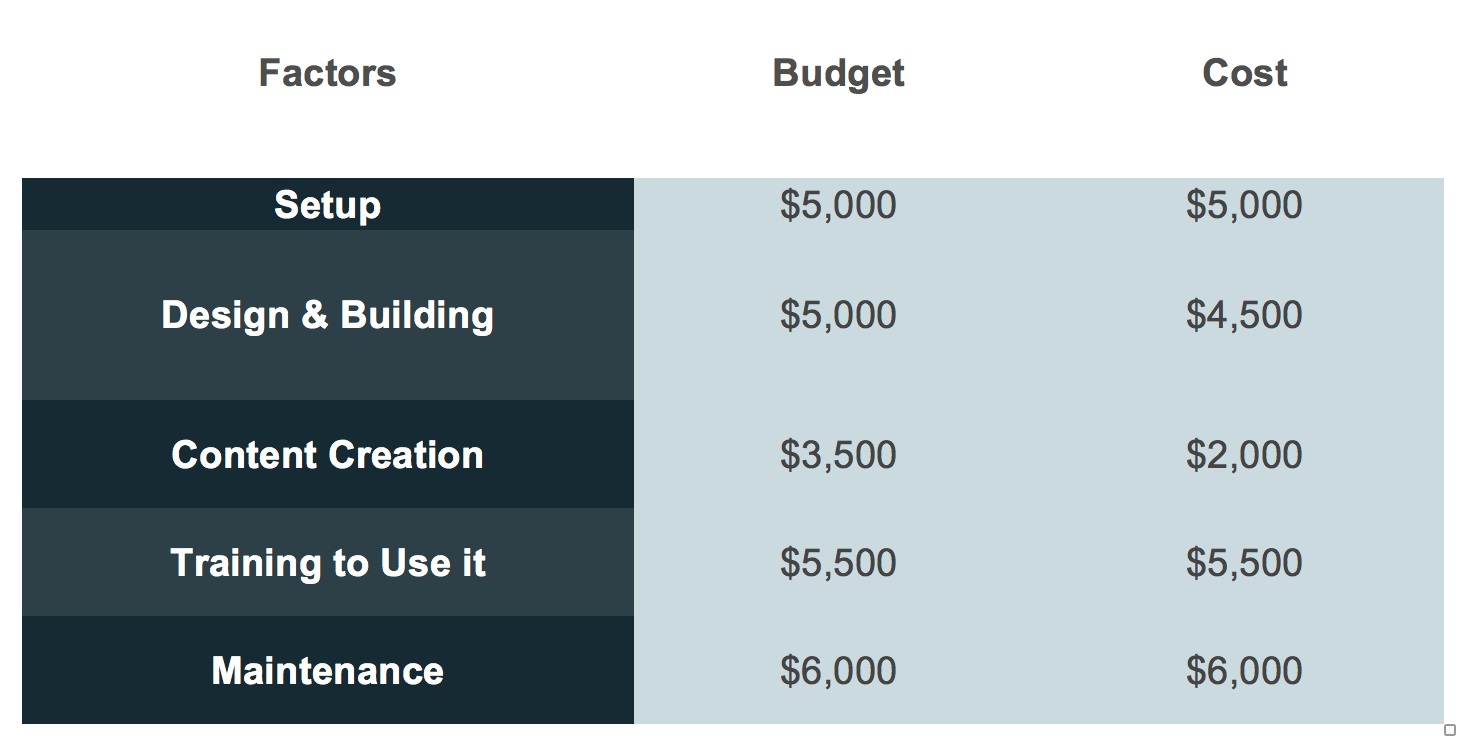Click the Training to Use it cell

328,562
